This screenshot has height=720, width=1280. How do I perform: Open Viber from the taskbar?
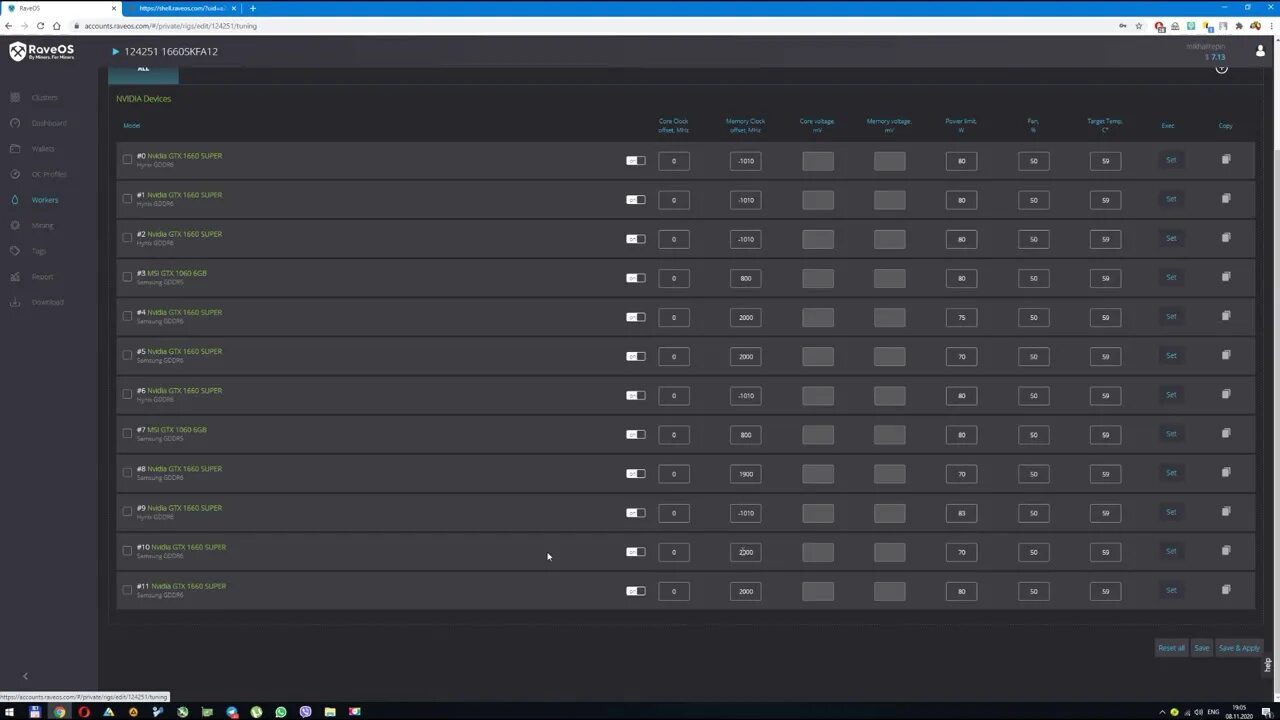coord(305,712)
